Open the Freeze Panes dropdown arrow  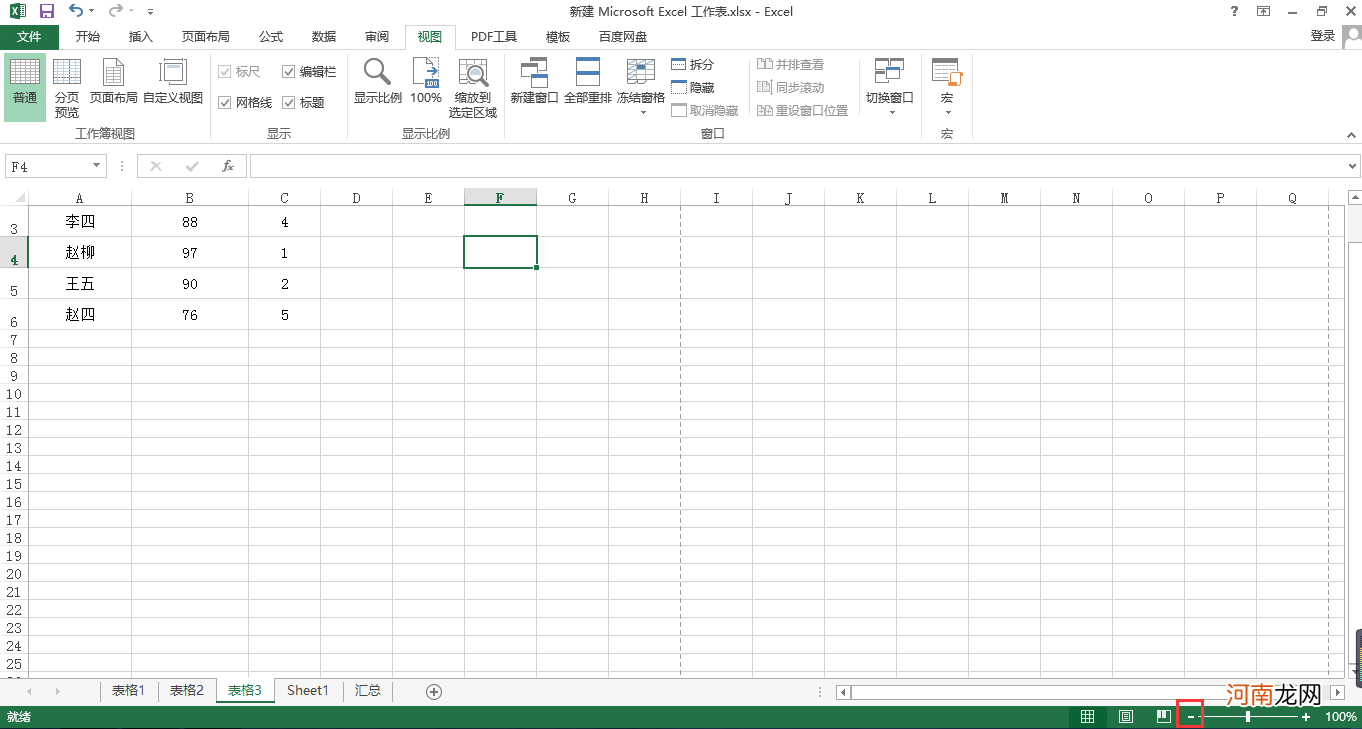pos(642,113)
